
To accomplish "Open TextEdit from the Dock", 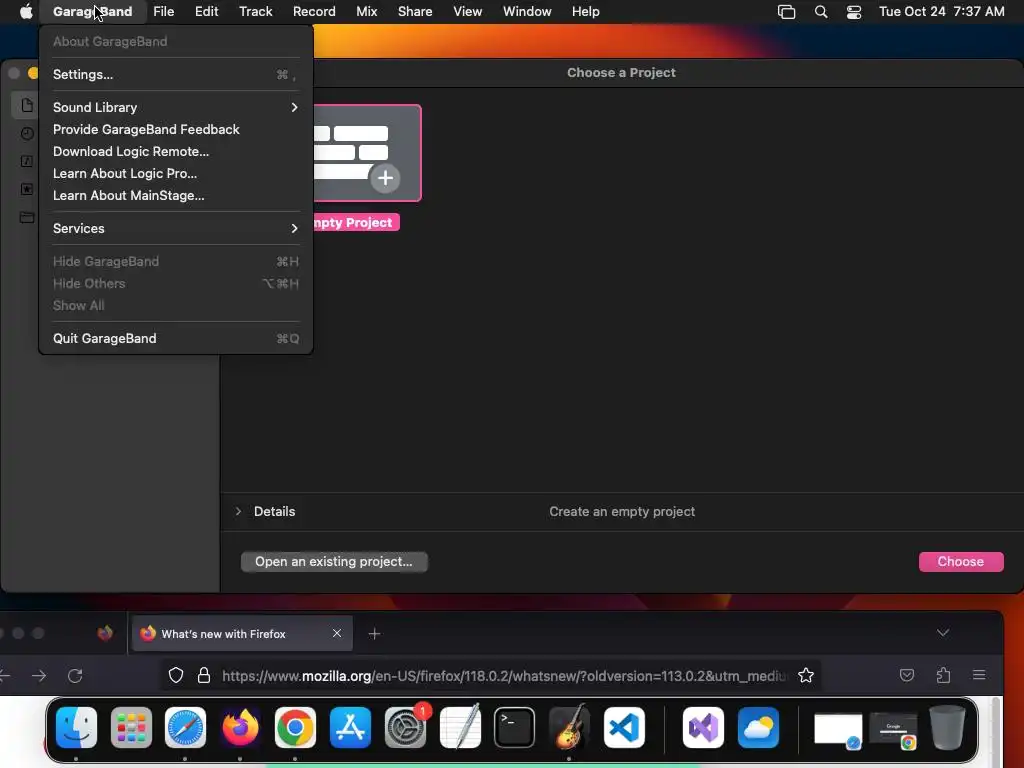I will pos(460,727).
